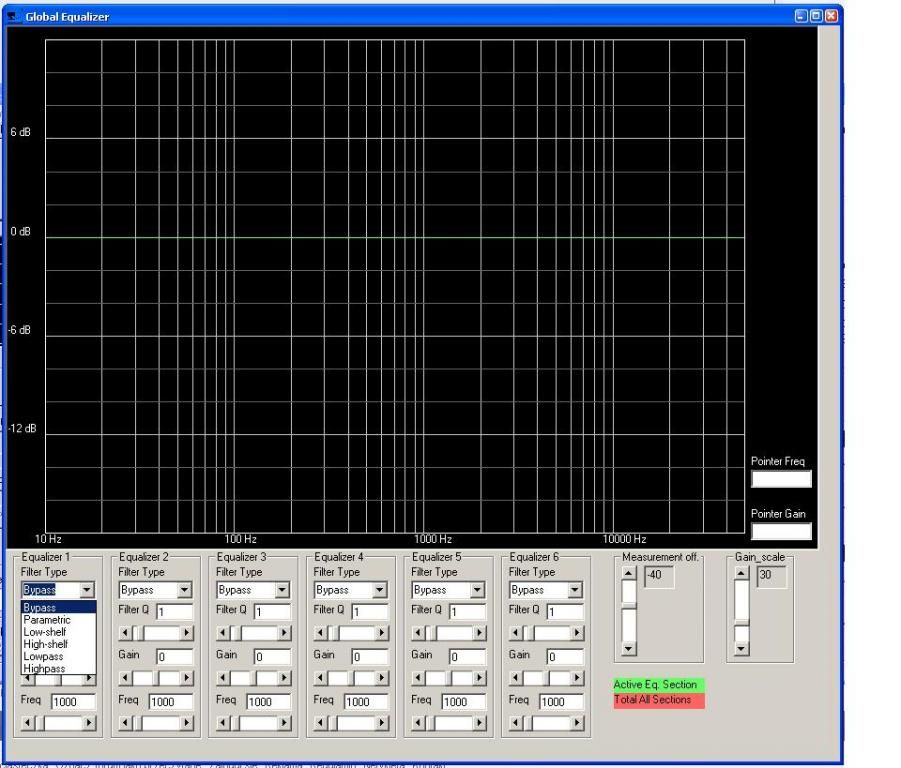Increase Equalizer 2 Gain with right arrow
Image resolution: width=901 pixels, height=768 pixels.
tap(187, 678)
